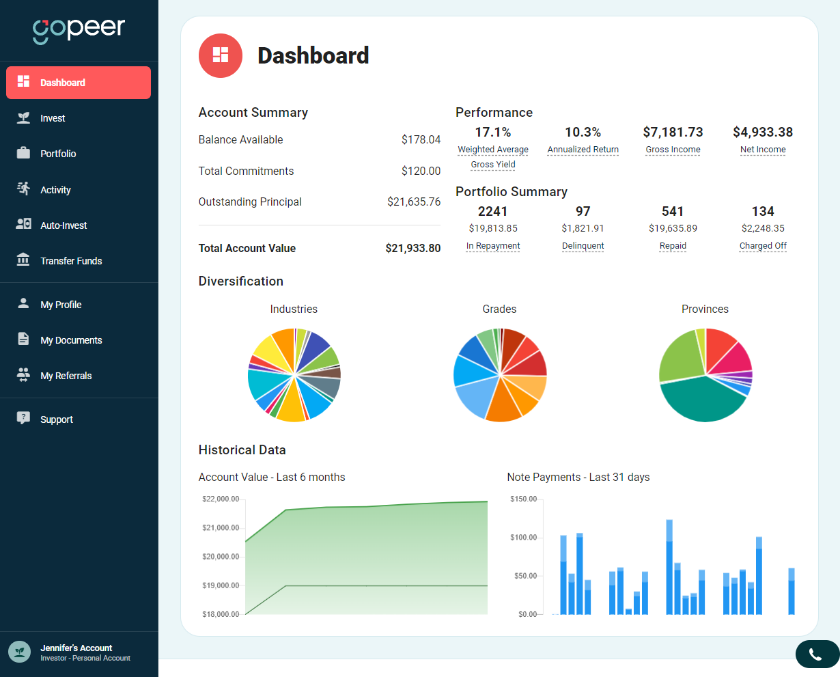The width and height of the screenshot is (840, 677).
Task: Open the phone call floating button
Action: coord(815,654)
